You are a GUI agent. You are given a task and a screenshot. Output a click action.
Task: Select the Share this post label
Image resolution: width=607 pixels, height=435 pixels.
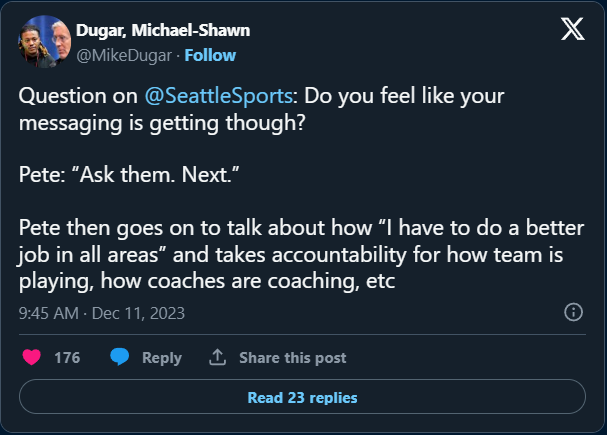[x=292, y=357]
